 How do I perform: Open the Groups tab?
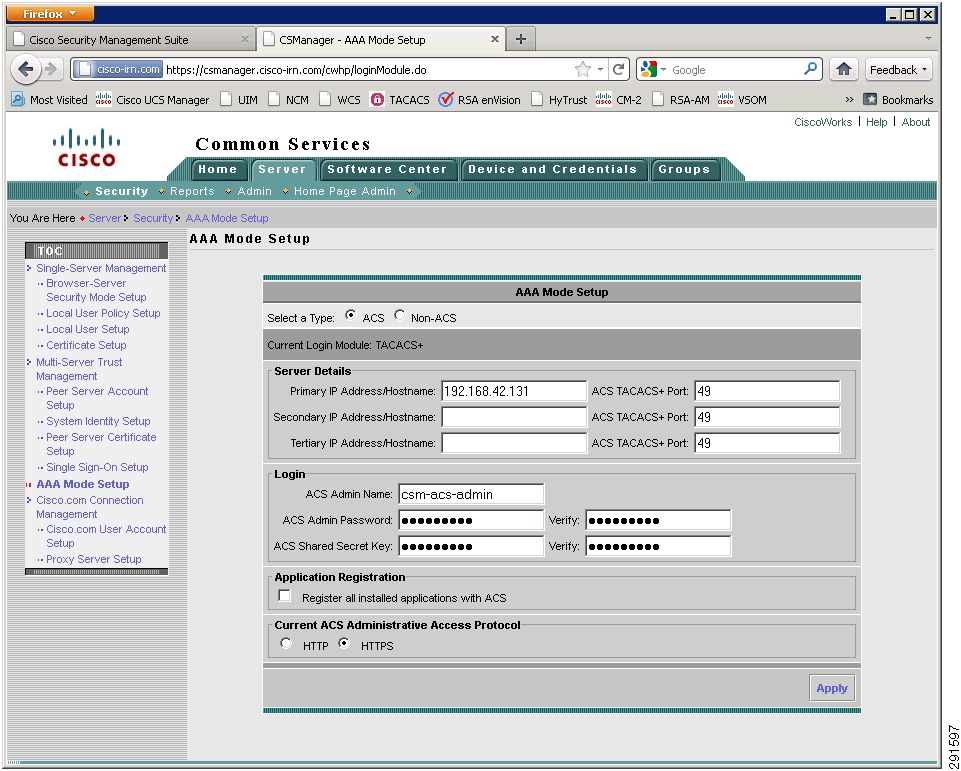click(684, 169)
